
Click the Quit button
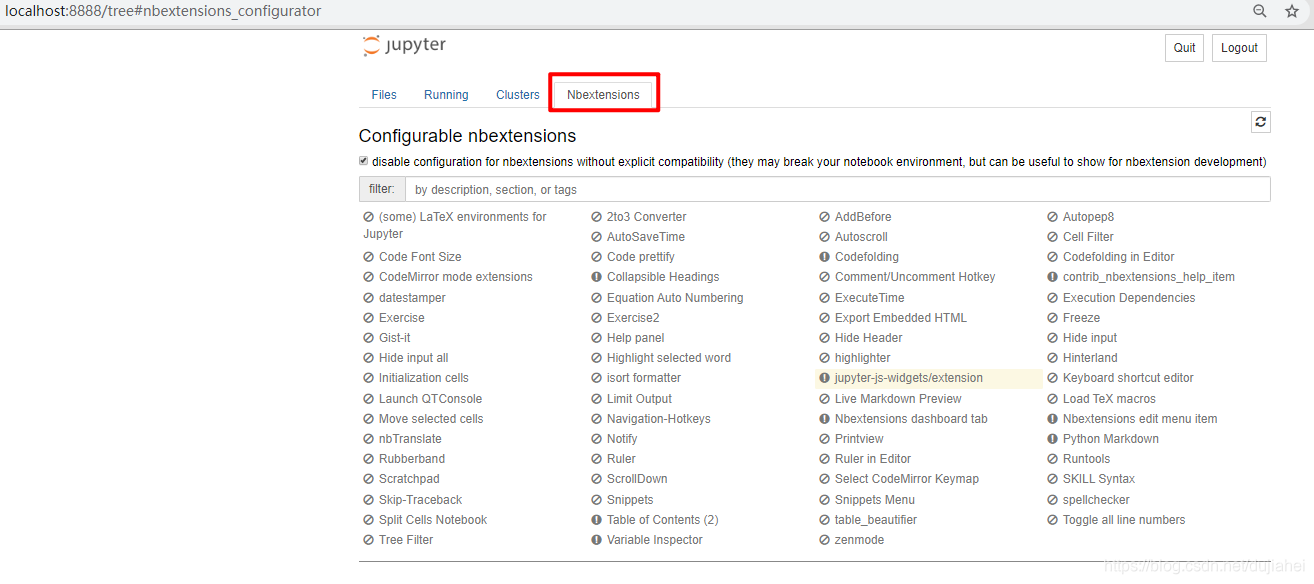pos(1185,48)
